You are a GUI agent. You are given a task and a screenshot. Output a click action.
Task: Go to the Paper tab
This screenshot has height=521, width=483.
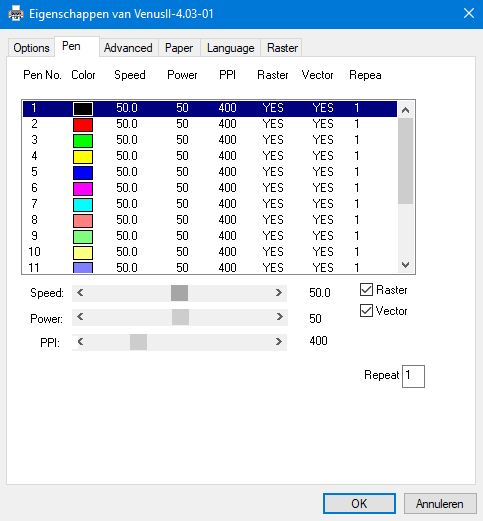pos(179,48)
